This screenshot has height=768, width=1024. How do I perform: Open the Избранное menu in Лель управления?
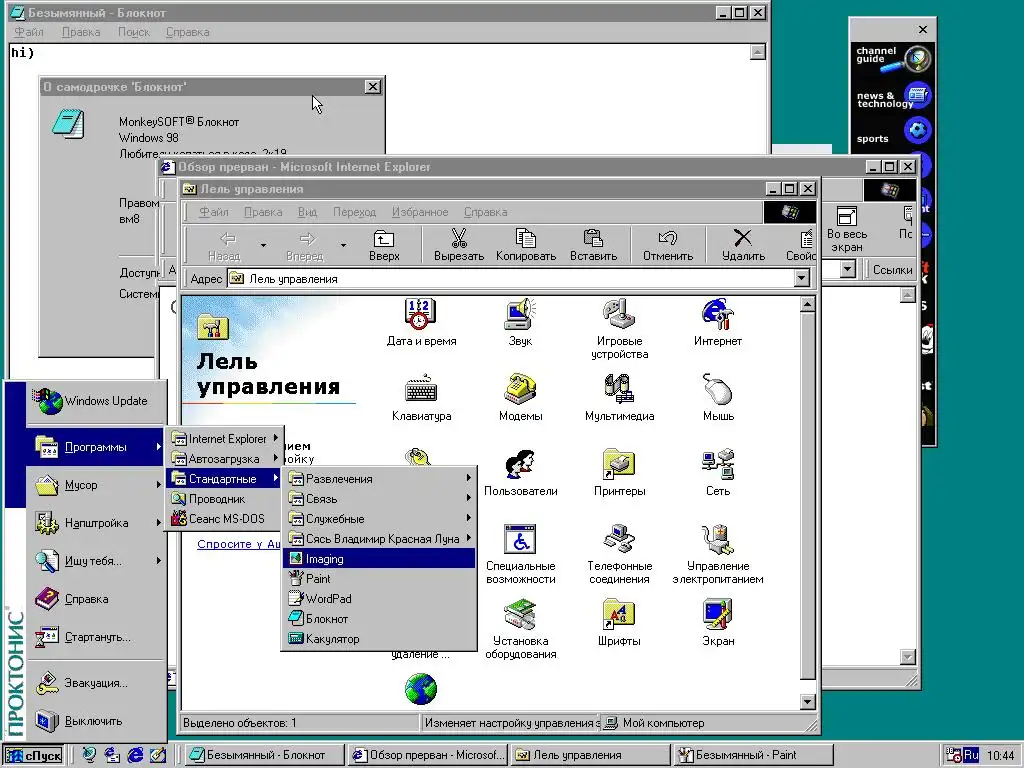coord(420,212)
